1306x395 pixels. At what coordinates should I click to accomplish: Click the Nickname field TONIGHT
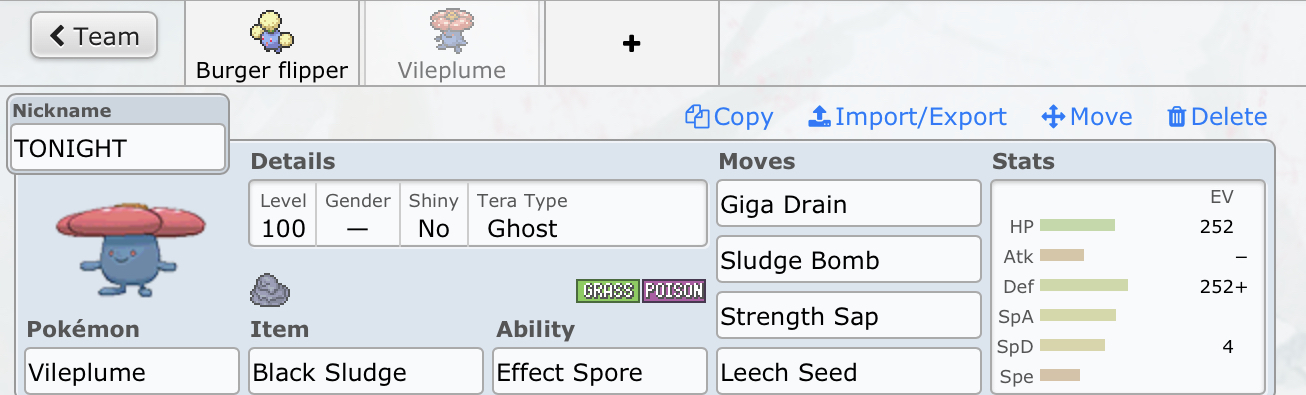tap(118, 148)
